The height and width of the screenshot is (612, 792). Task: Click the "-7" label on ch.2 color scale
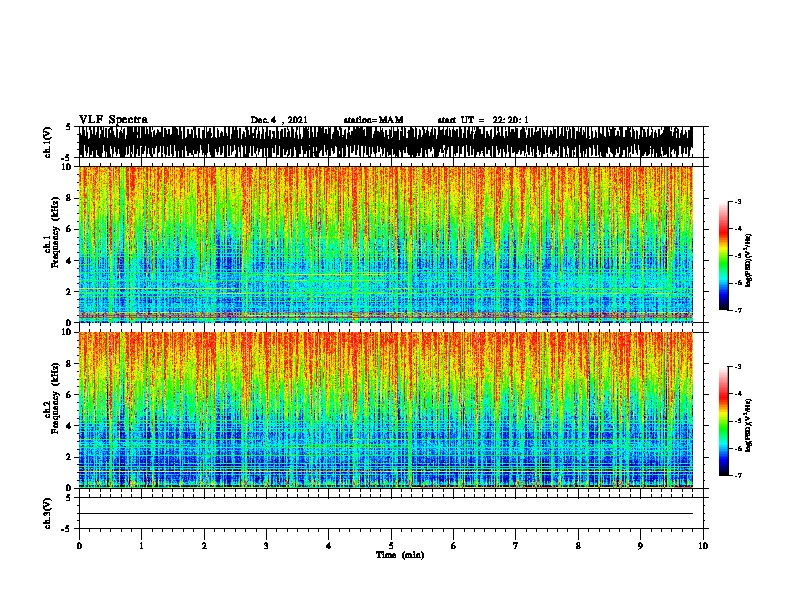pos(738,475)
